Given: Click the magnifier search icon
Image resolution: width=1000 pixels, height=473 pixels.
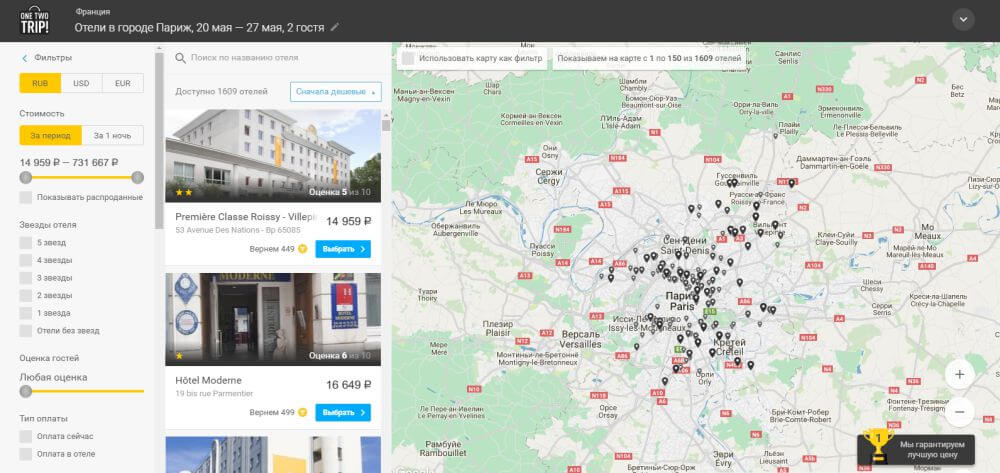Looking at the screenshot, I should (x=180, y=58).
